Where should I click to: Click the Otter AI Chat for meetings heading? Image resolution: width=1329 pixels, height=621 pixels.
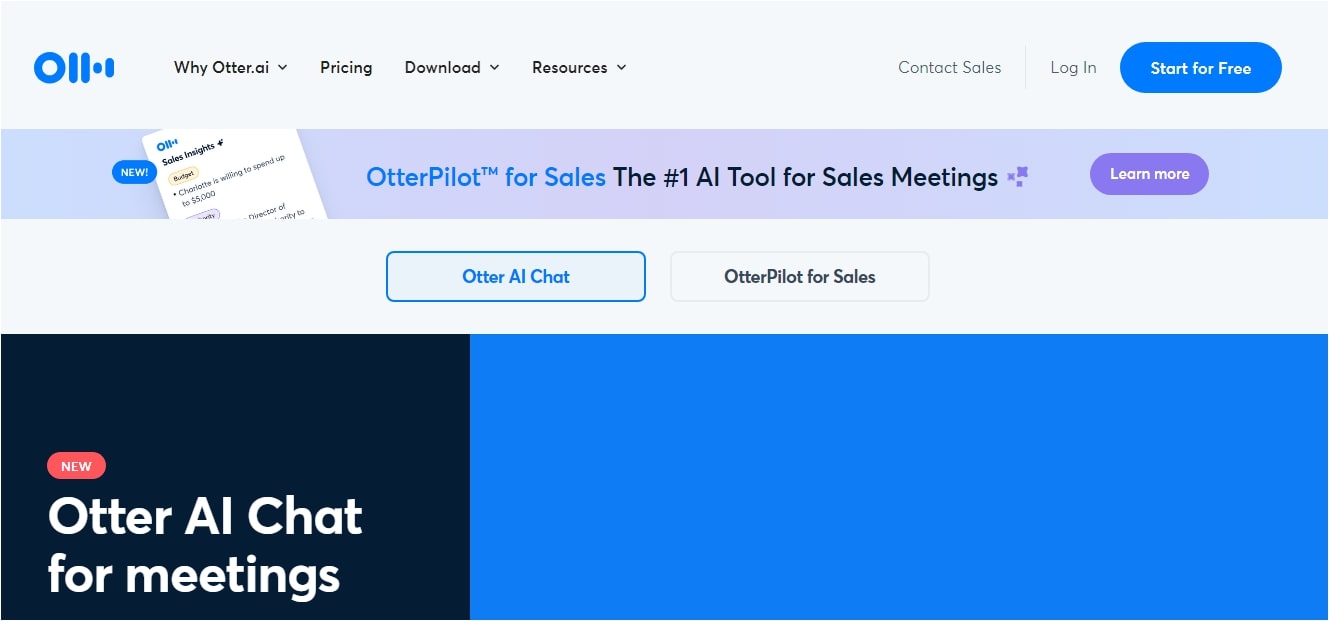[x=205, y=546]
